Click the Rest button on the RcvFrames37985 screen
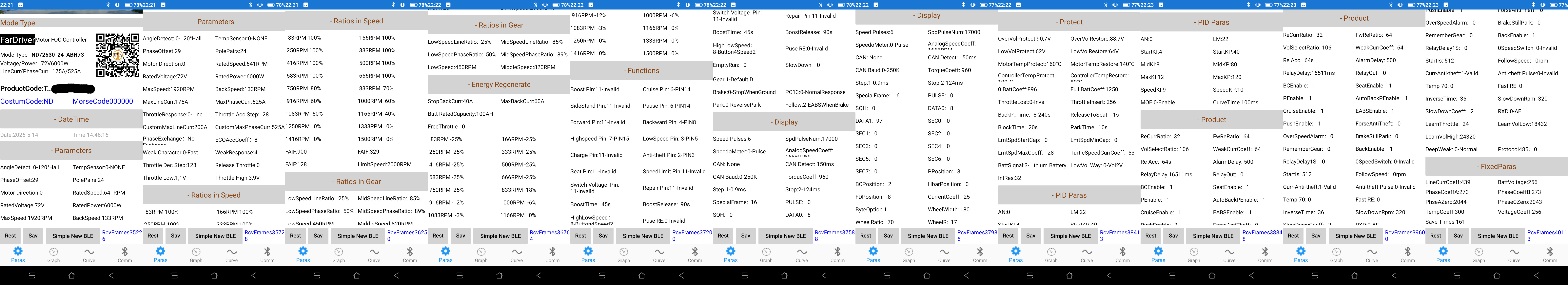Image resolution: width=1568 pixels, height=285 pixels. 866,236
